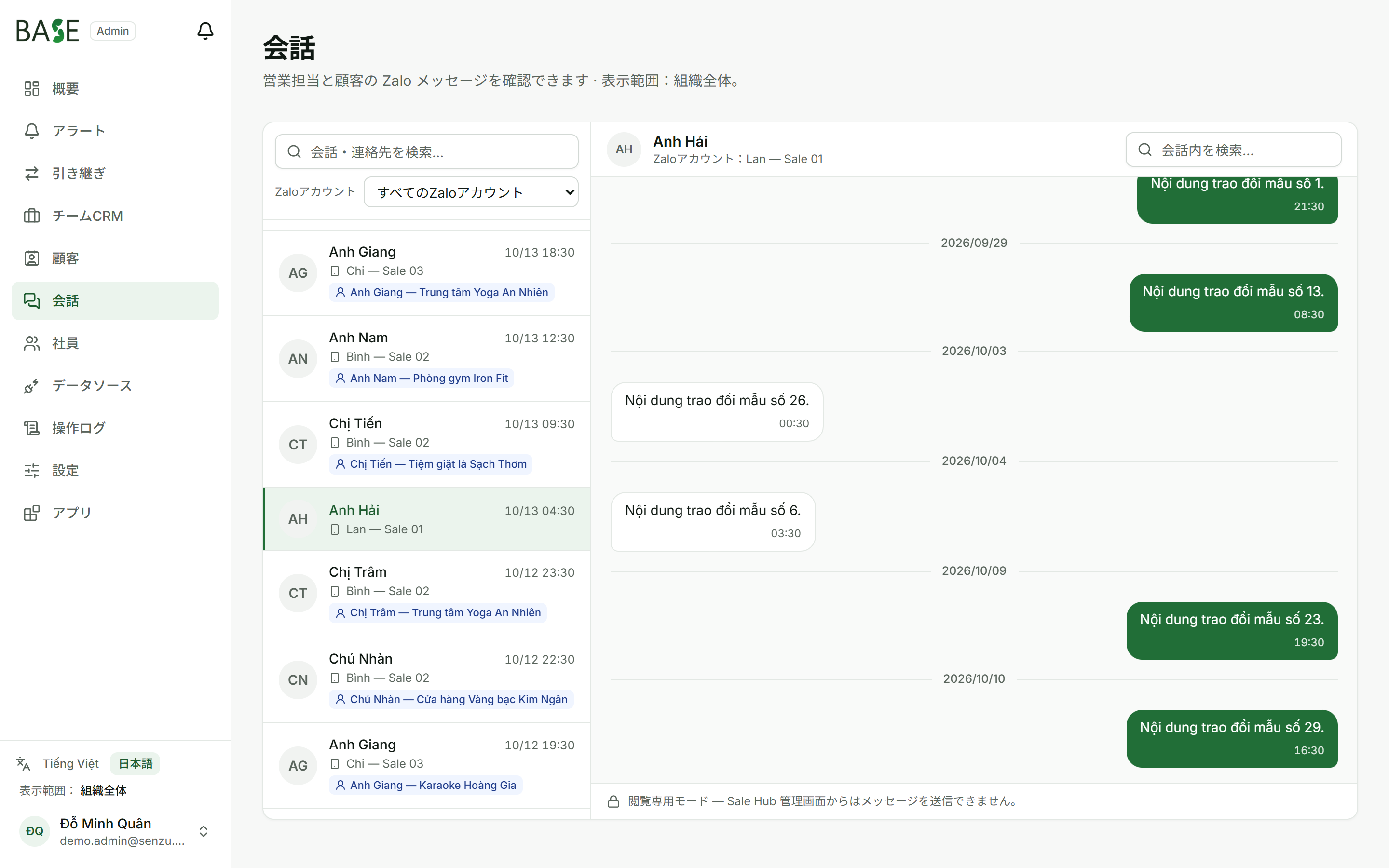Open Chị Tiến 10/13 09:30 conversation
The width and height of the screenshot is (1389, 868).
coord(426,445)
